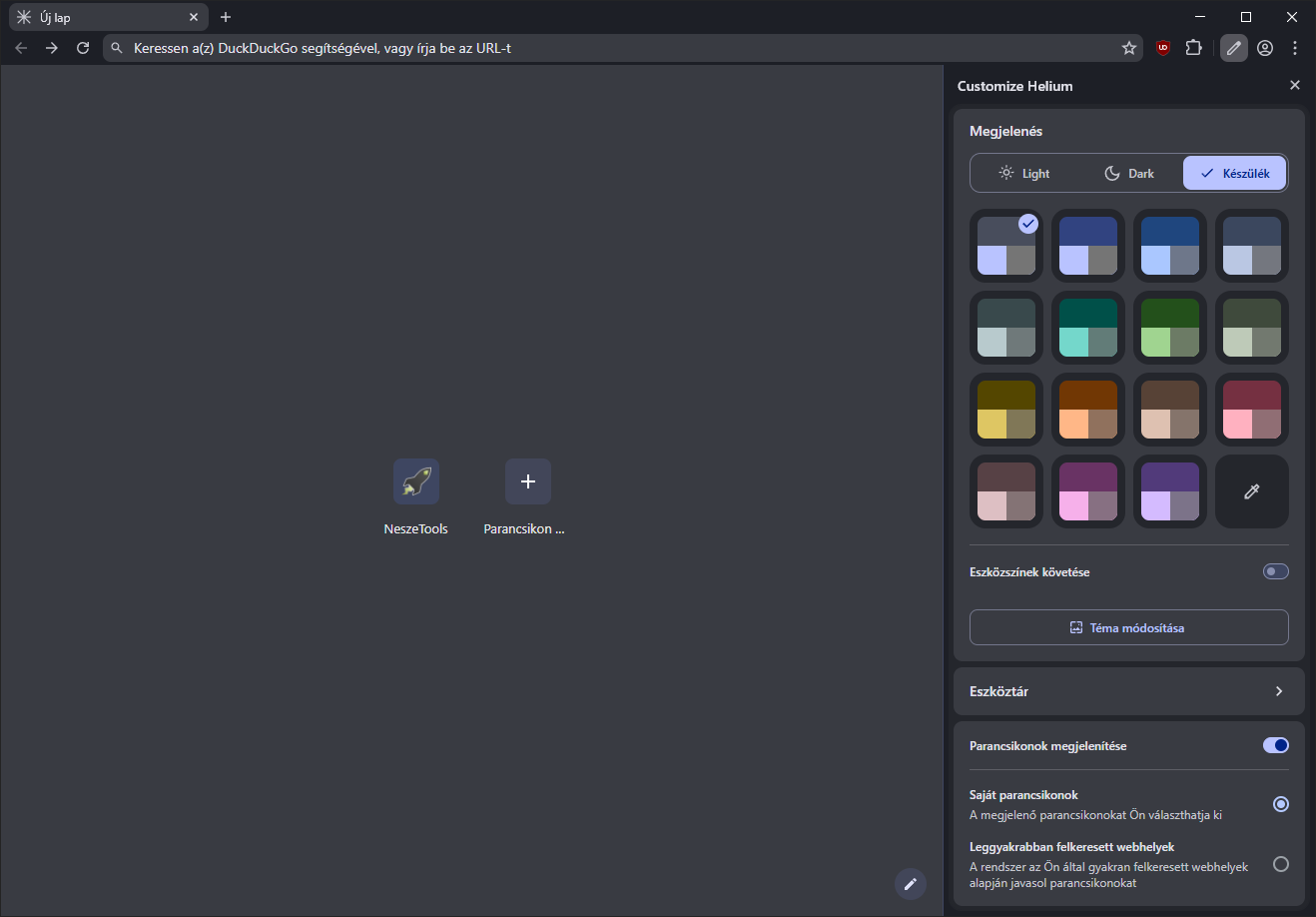Click the uBlock Origin extension icon

1162,48
